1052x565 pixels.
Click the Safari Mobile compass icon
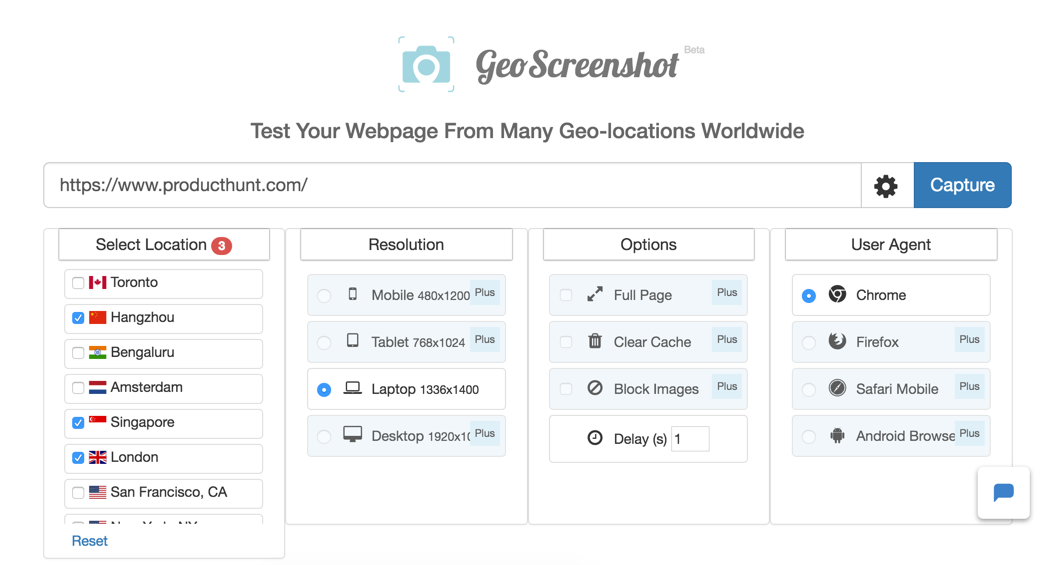[837, 388]
